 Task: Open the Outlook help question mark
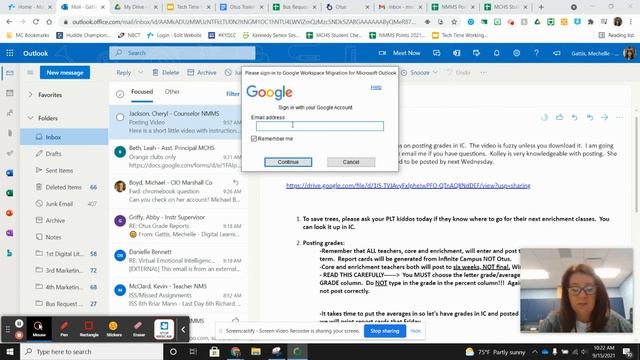click(x=536, y=53)
